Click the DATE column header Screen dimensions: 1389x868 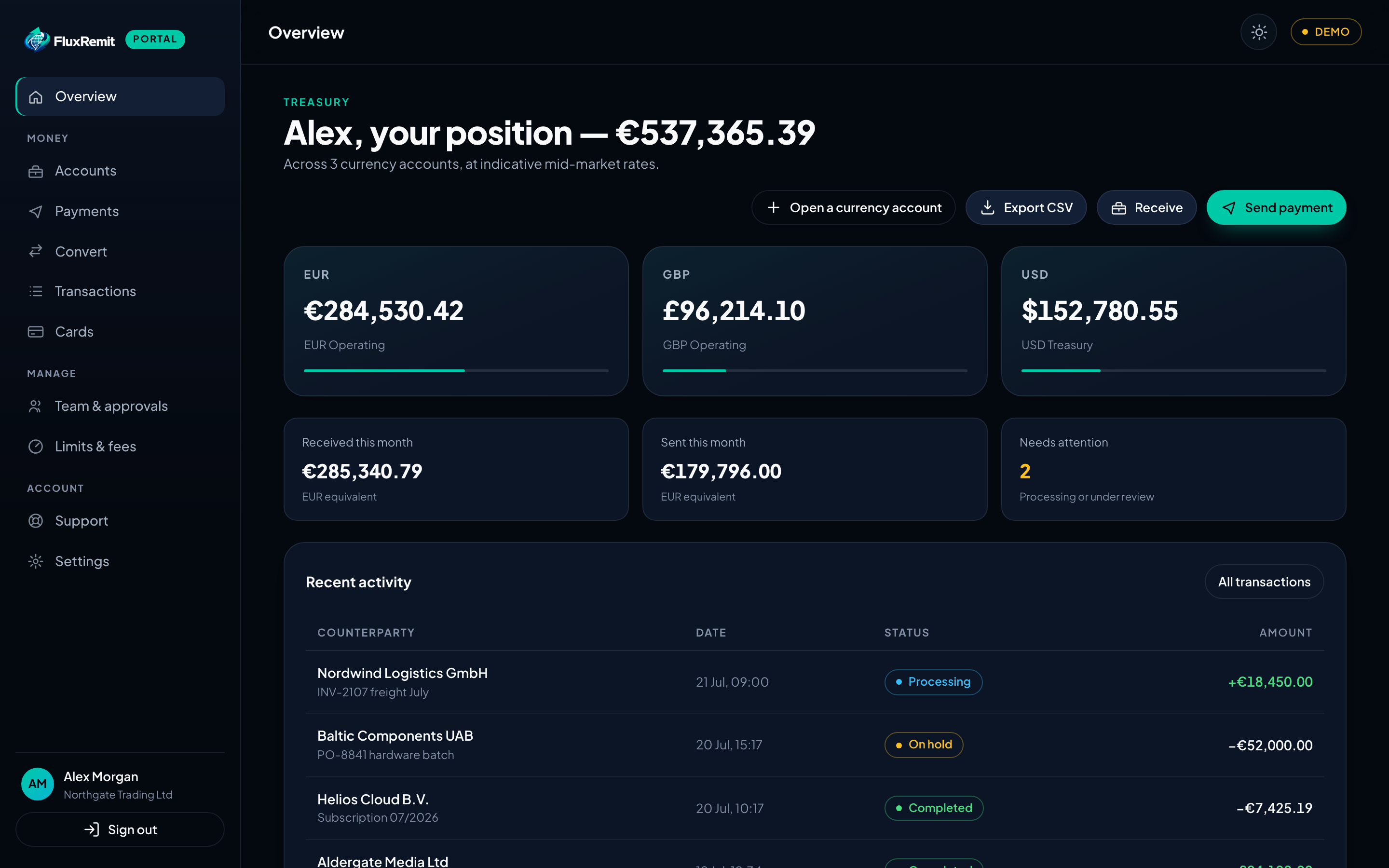(x=711, y=633)
